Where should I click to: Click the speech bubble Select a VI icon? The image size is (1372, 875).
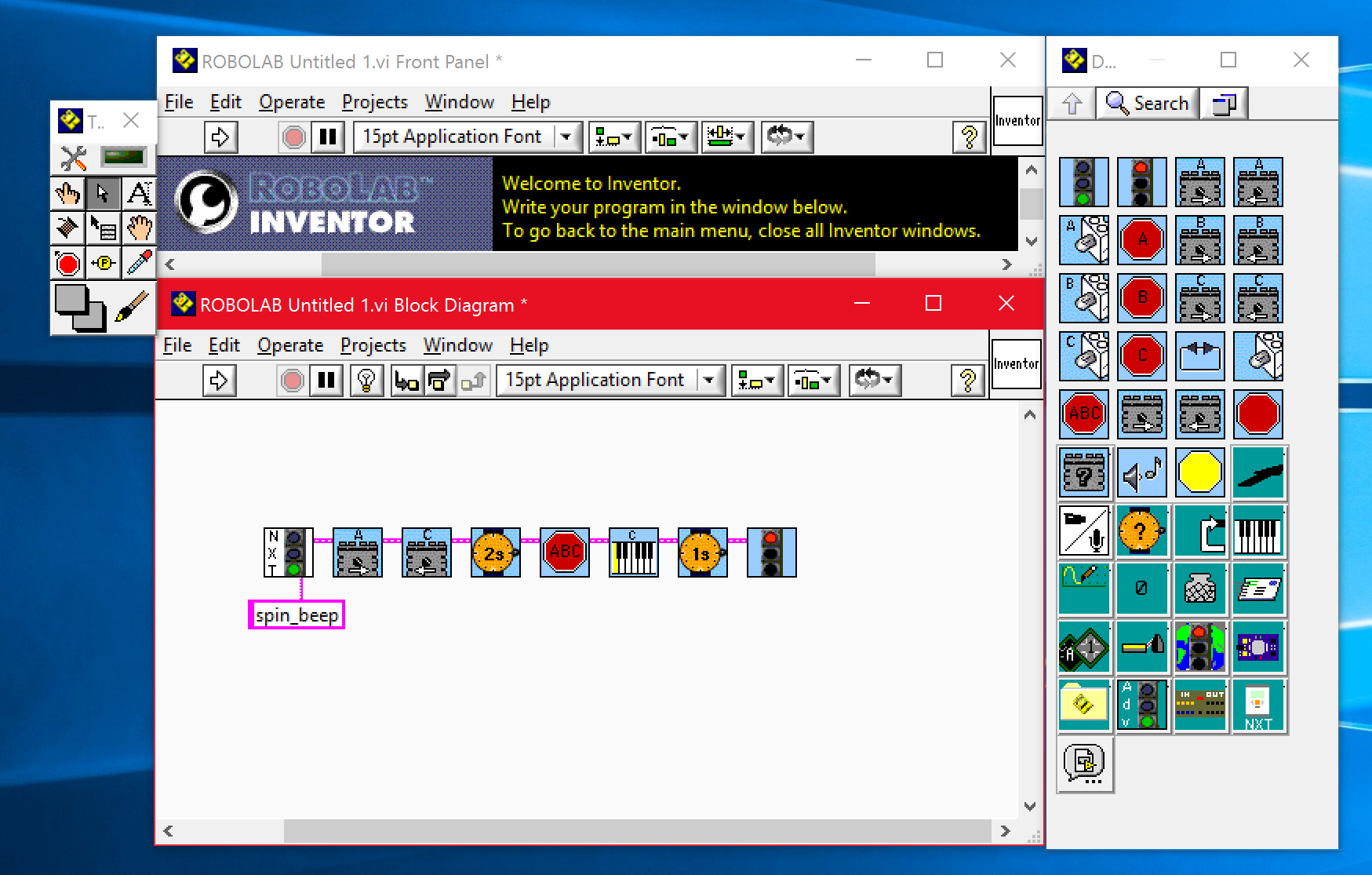1084,763
